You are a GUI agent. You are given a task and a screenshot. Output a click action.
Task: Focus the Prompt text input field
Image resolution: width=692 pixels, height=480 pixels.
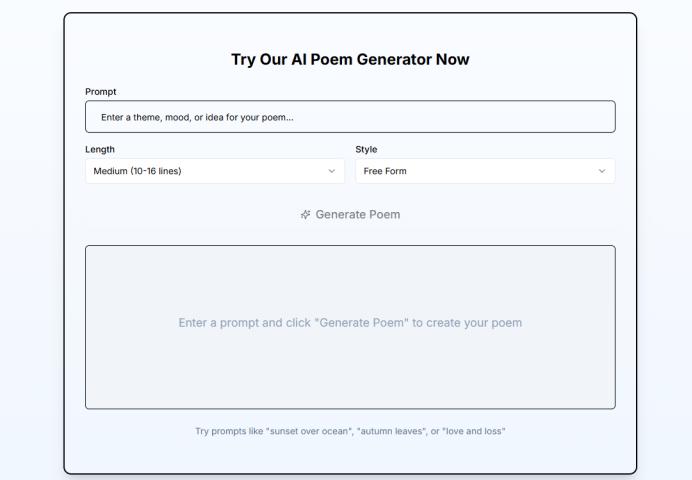pos(350,117)
